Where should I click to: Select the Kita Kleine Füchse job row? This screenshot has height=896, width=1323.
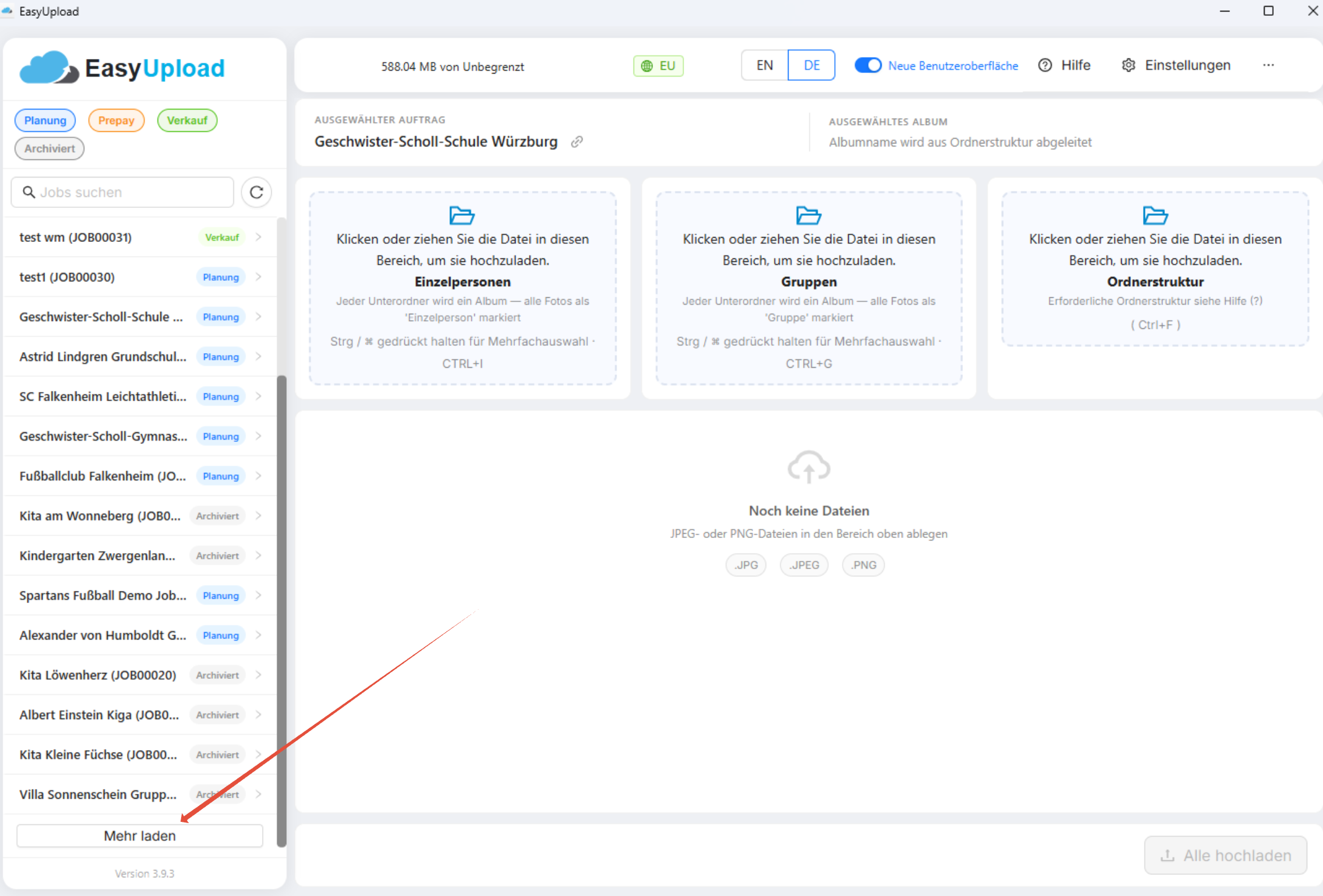tap(140, 754)
